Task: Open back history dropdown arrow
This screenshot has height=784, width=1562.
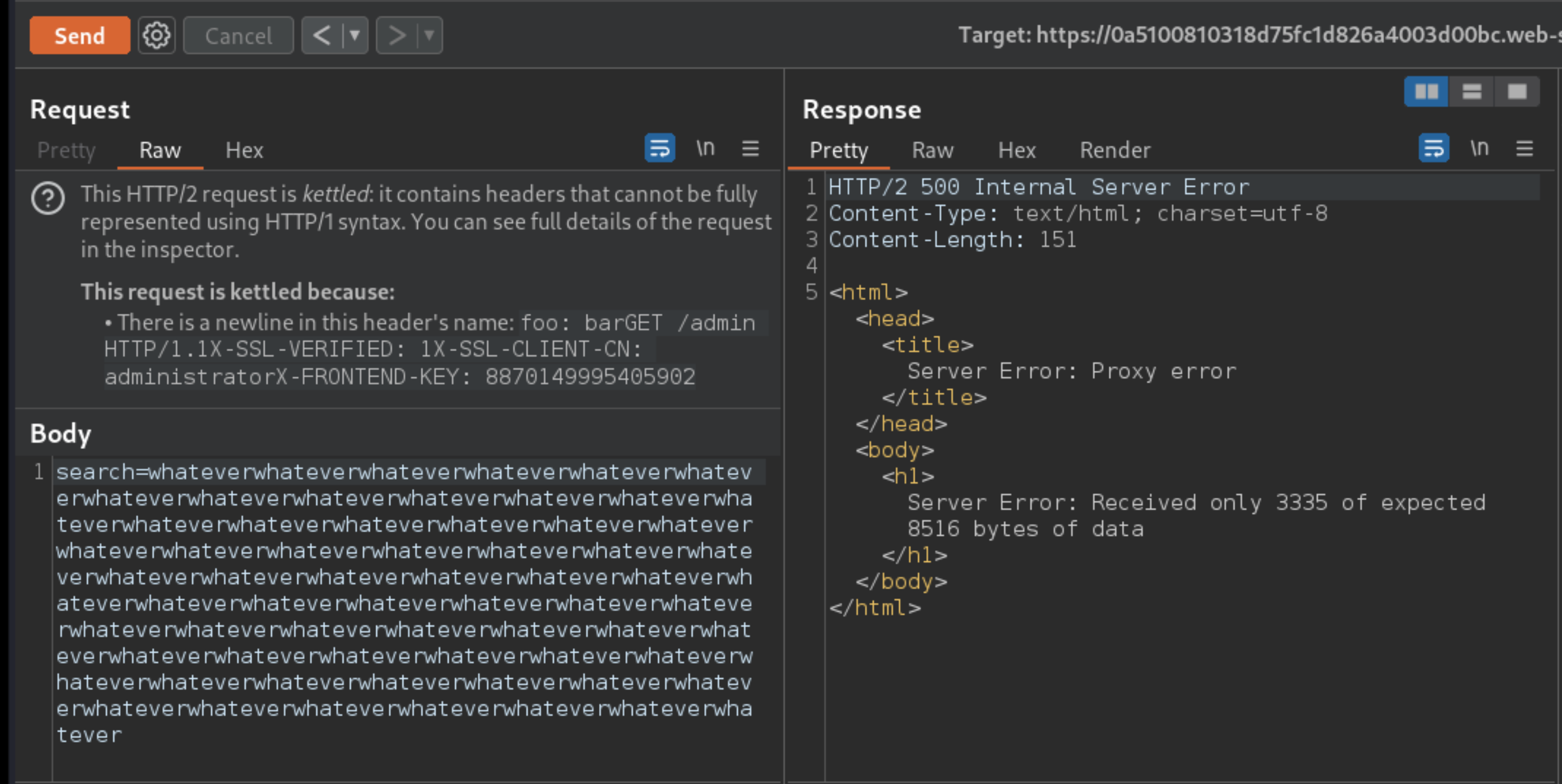Action: pos(355,36)
